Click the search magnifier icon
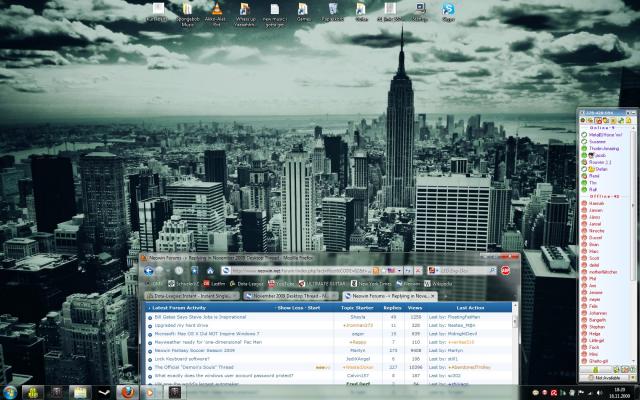Viewport: 640px width, 400px height. tap(493, 270)
